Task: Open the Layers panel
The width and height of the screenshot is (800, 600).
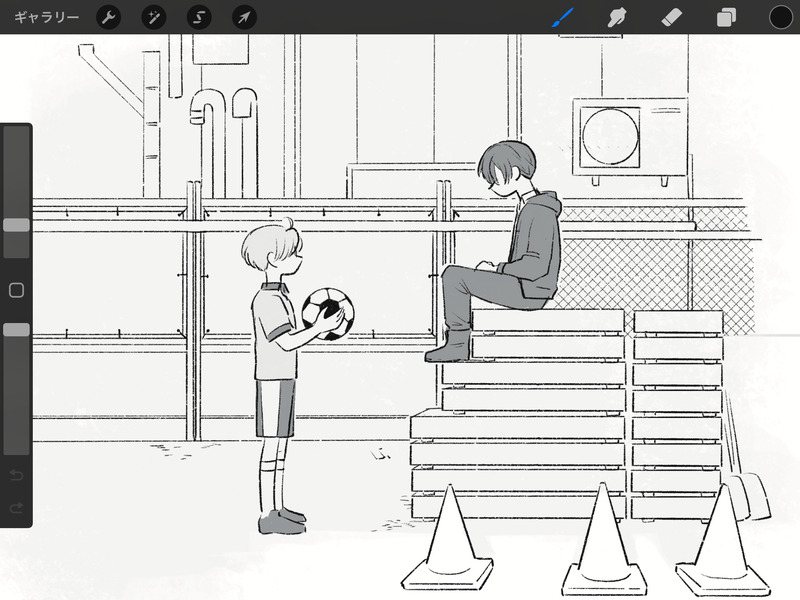Action: tap(726, 17)
